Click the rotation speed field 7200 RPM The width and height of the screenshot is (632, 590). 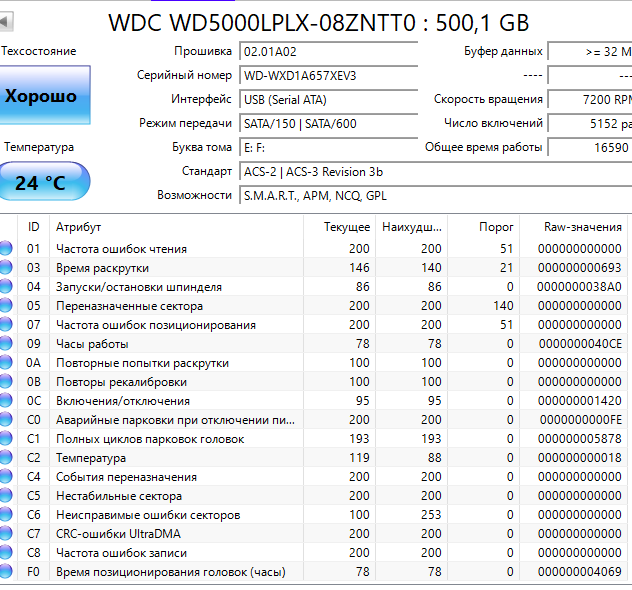pyautogui.click(x=590, y=99)
